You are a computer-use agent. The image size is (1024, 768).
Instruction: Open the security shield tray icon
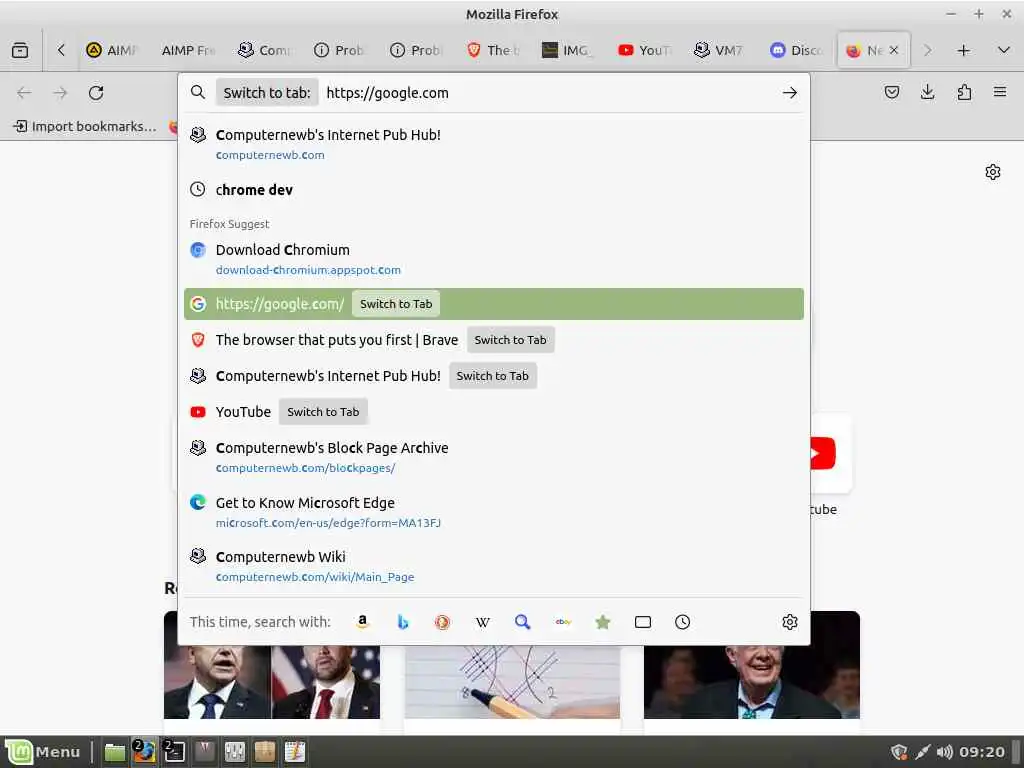[x=899, y=752]
